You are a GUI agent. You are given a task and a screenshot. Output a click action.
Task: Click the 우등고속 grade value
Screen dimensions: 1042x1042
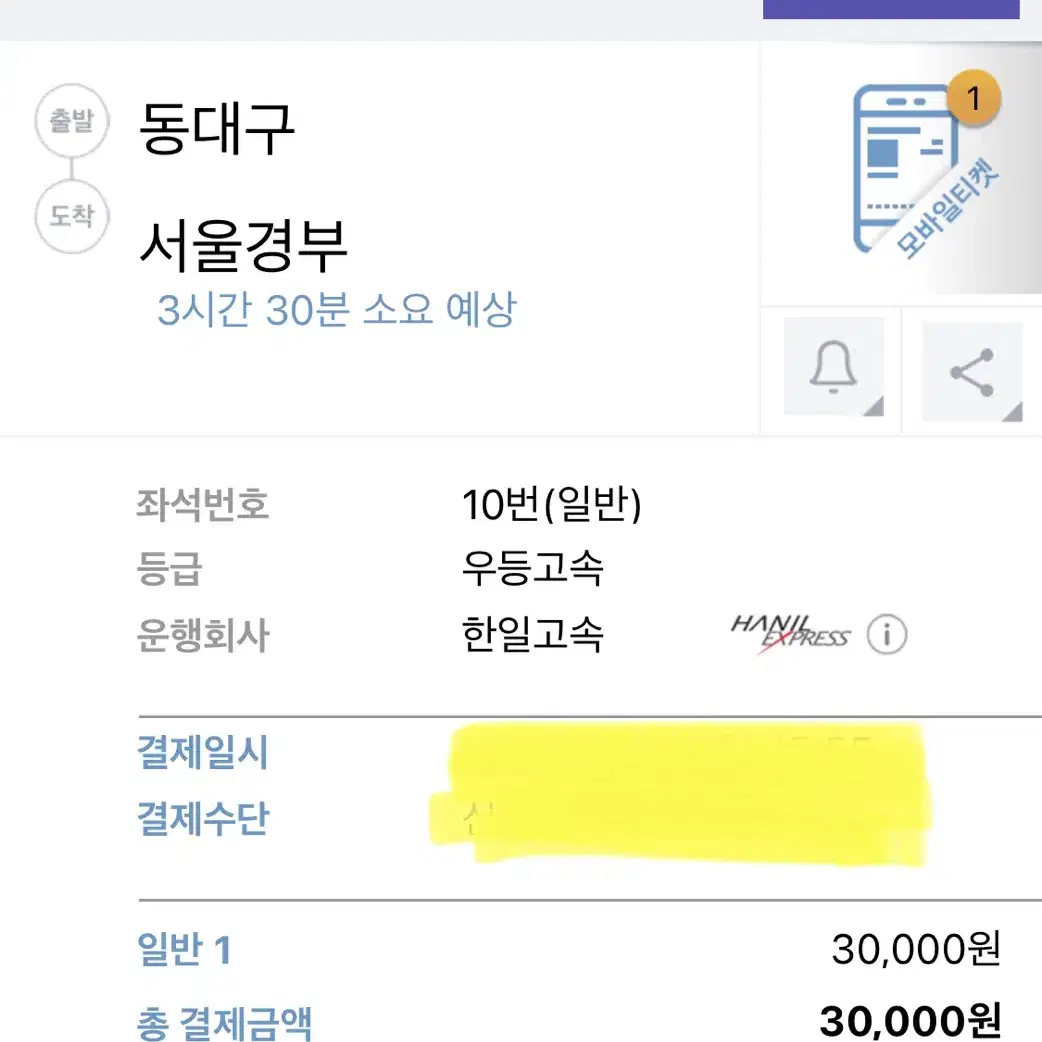[533, 568]
